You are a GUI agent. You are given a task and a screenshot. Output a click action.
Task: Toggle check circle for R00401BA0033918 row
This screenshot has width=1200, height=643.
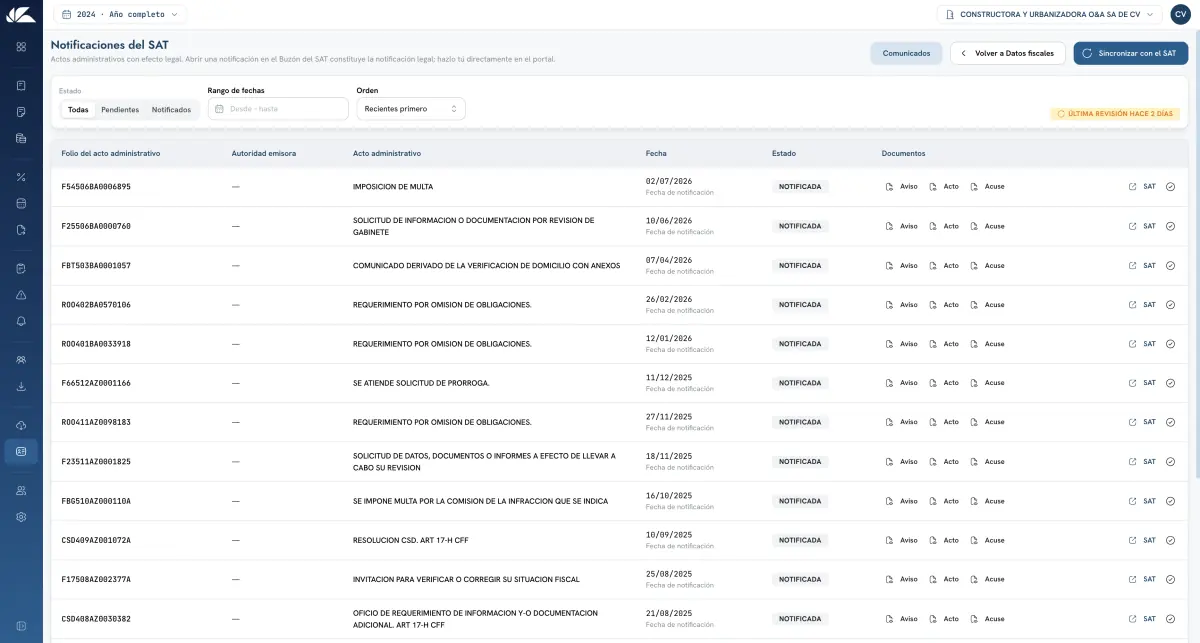tap(1170, 344)
